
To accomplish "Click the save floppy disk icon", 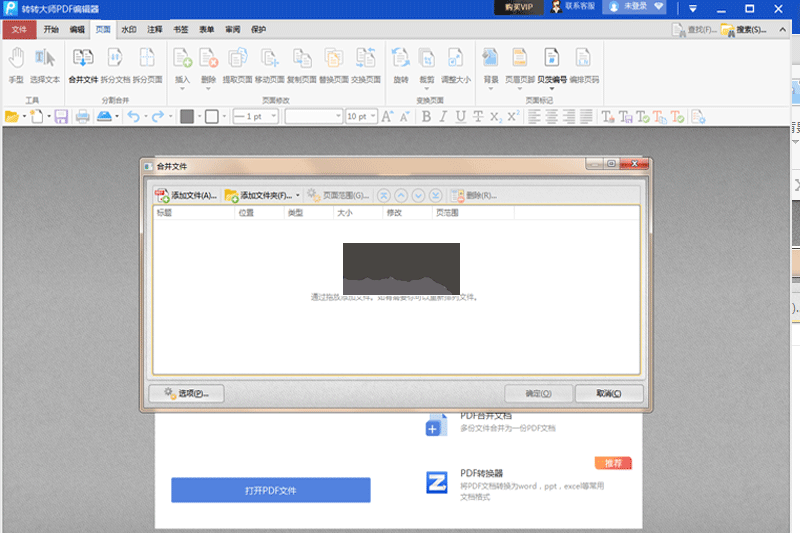I will click(61, 117).
